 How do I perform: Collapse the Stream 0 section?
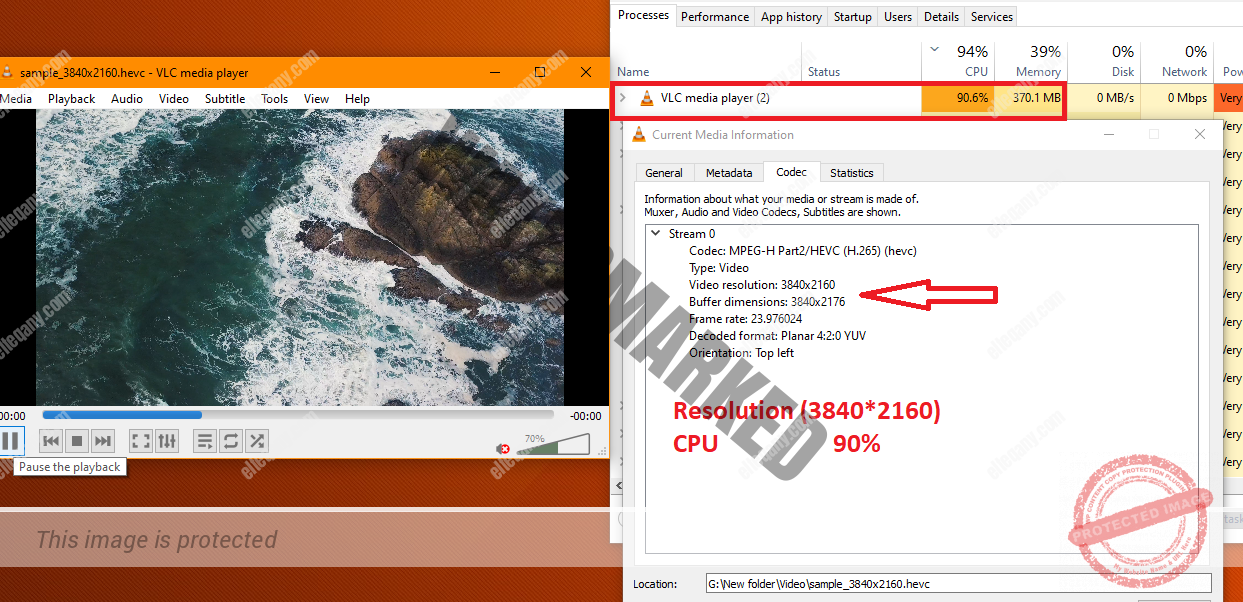click(655, 233)
